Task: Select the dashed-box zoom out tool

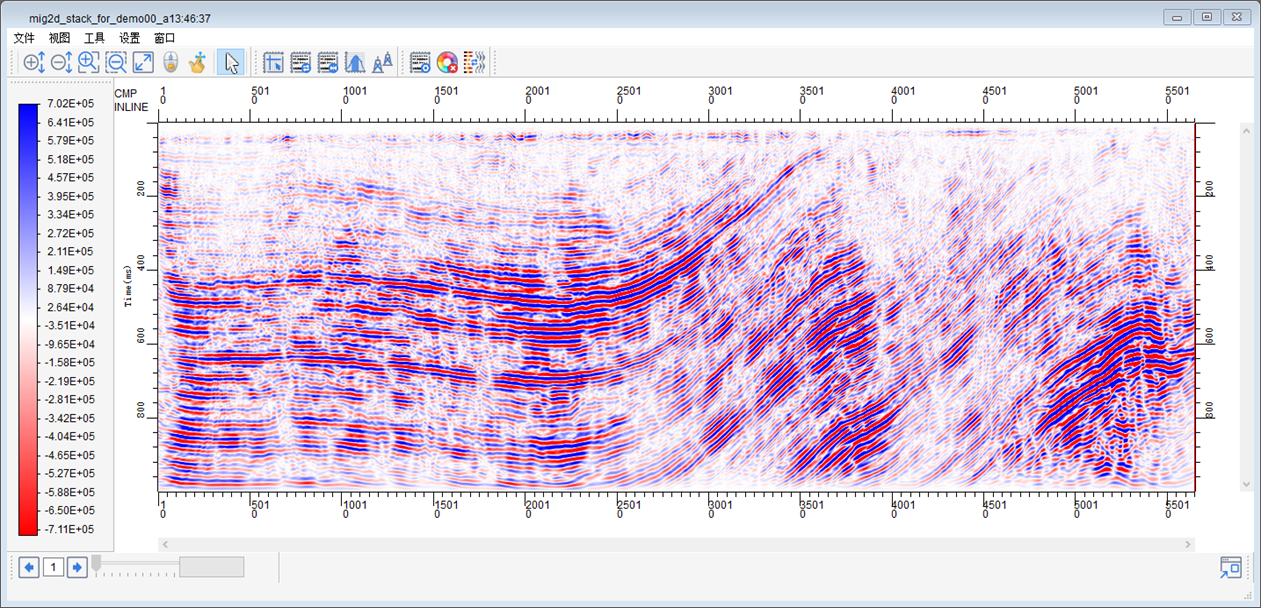Action: click(x=116, y=63)
